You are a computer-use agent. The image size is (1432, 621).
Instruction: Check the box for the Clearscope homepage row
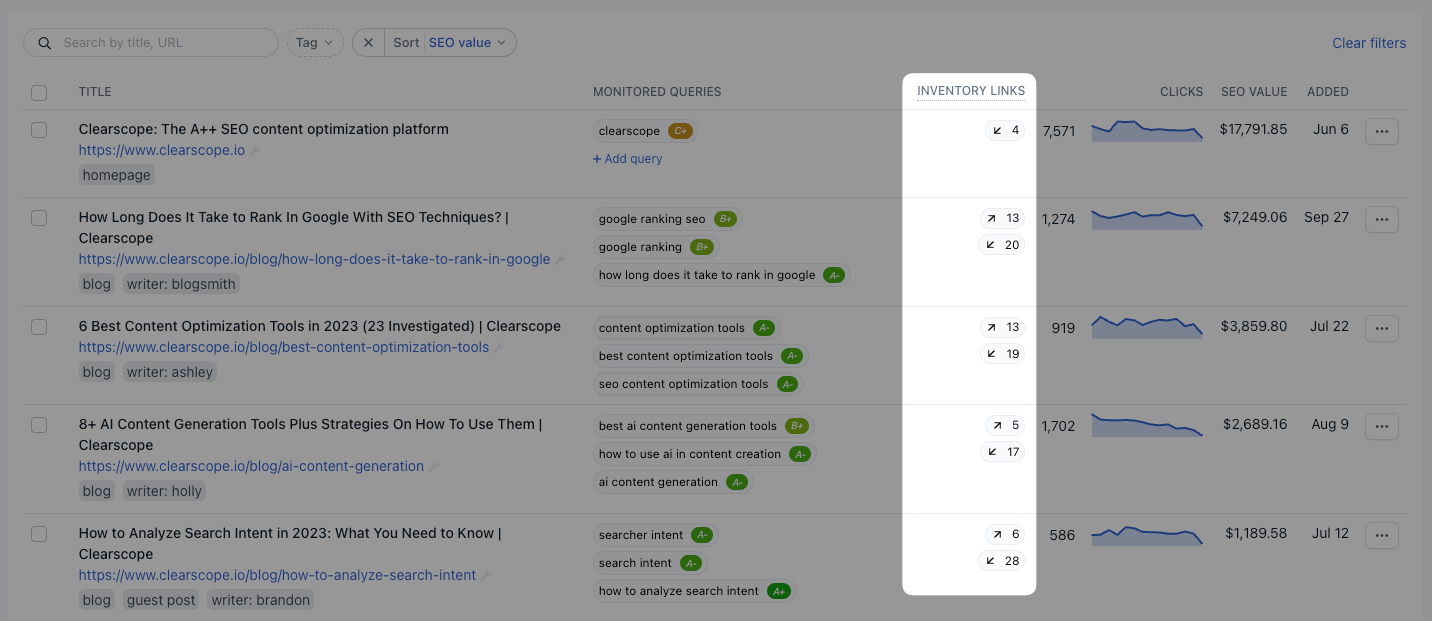(39, 130)
